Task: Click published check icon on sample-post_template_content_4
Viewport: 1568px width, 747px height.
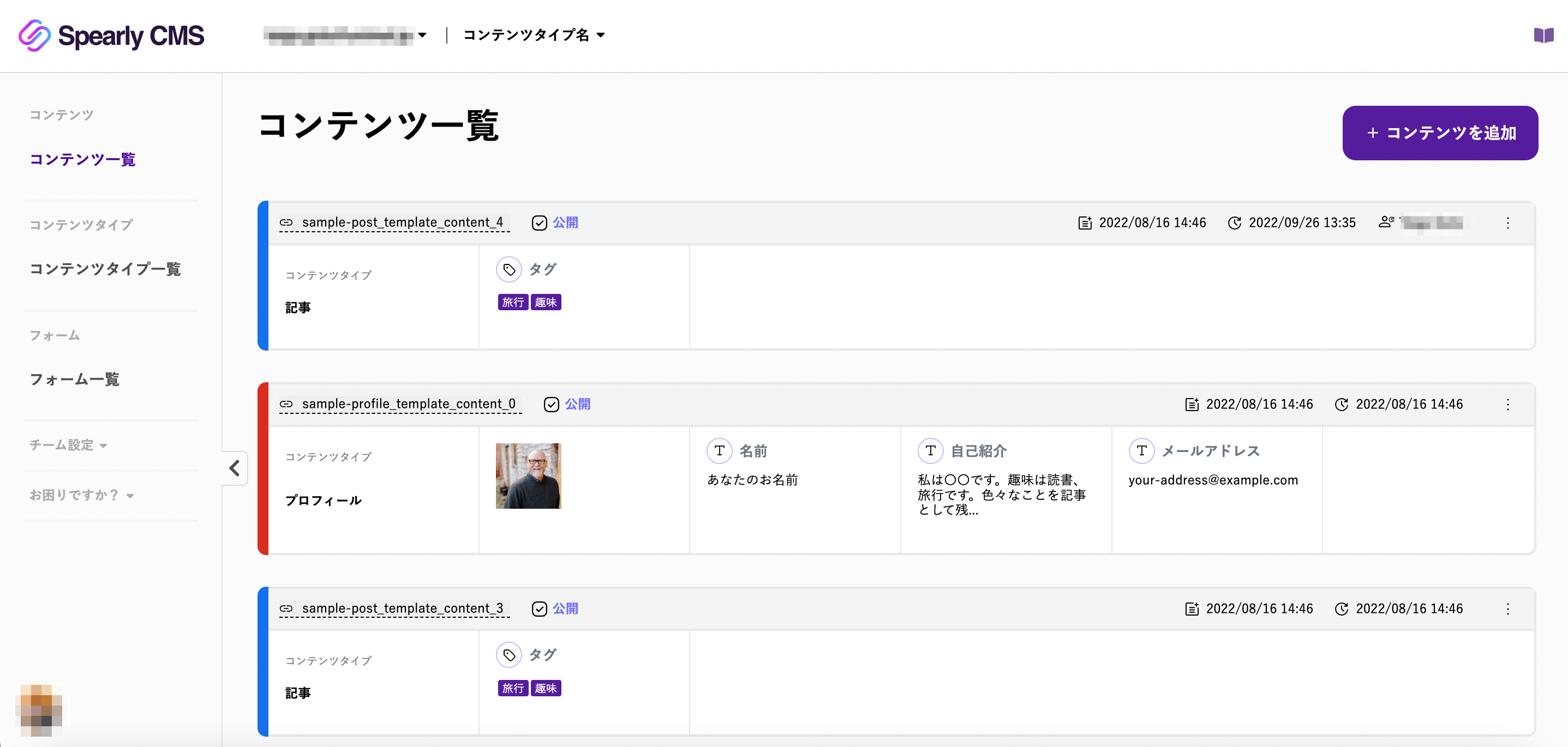Action: click(x=539, y=222)
